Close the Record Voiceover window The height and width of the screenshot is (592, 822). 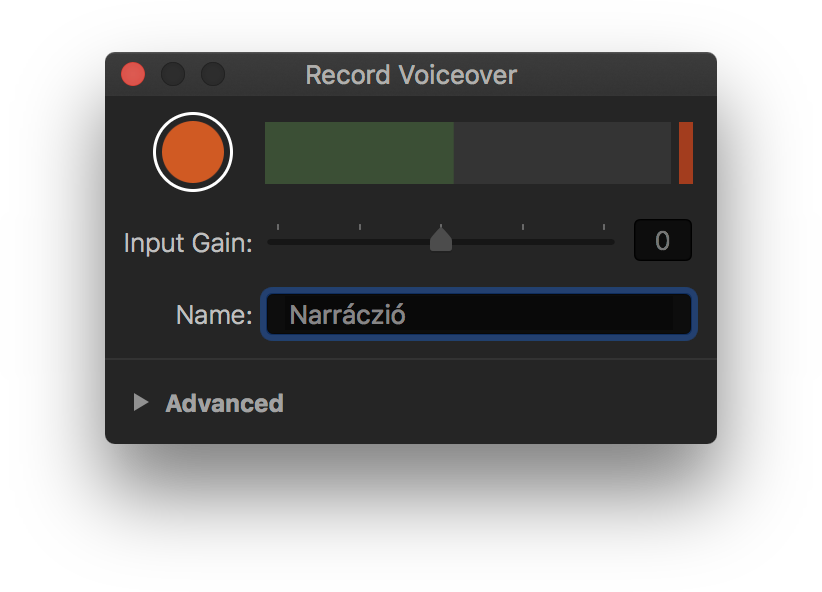133,74
